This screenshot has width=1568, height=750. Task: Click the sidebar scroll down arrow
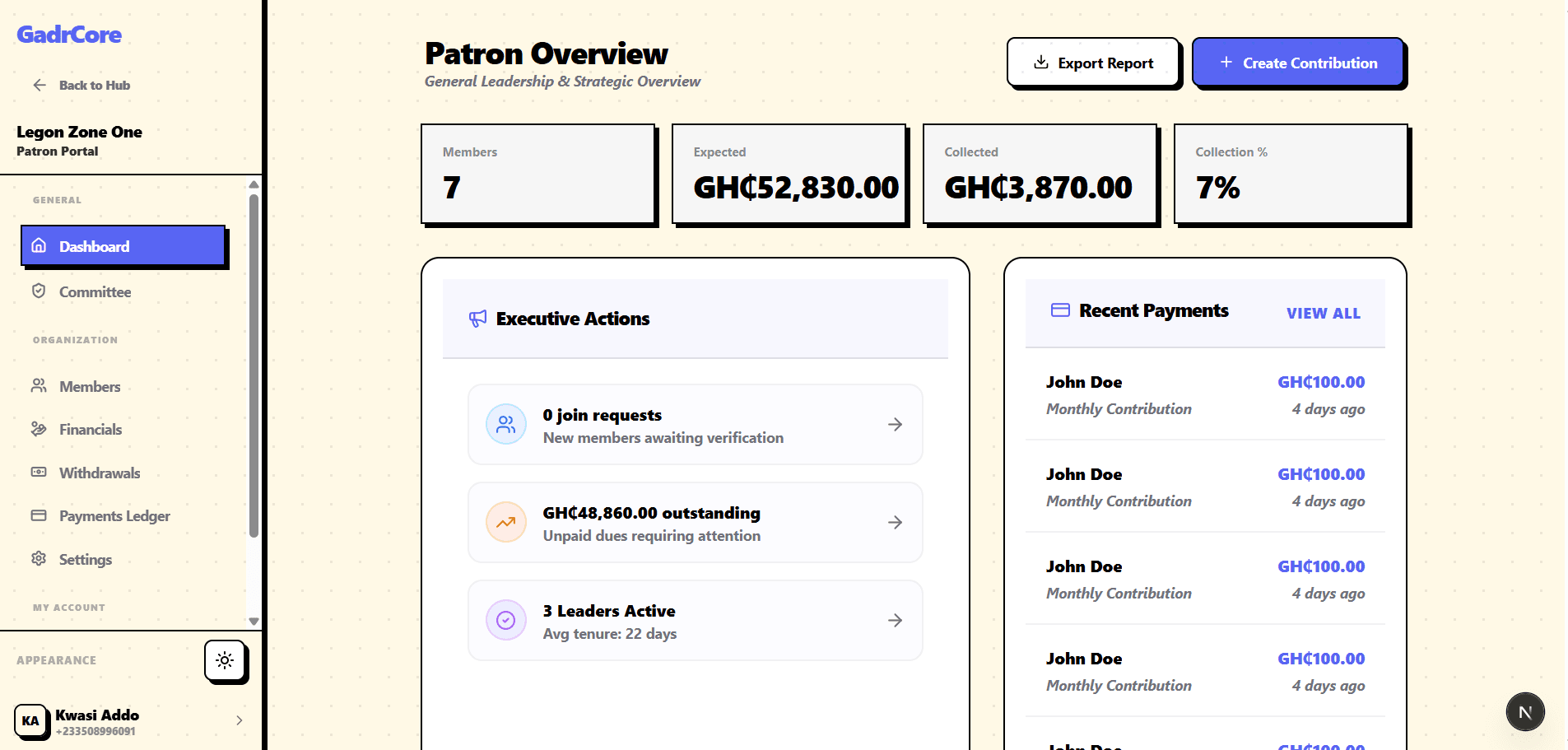click(x=254, y=622)
